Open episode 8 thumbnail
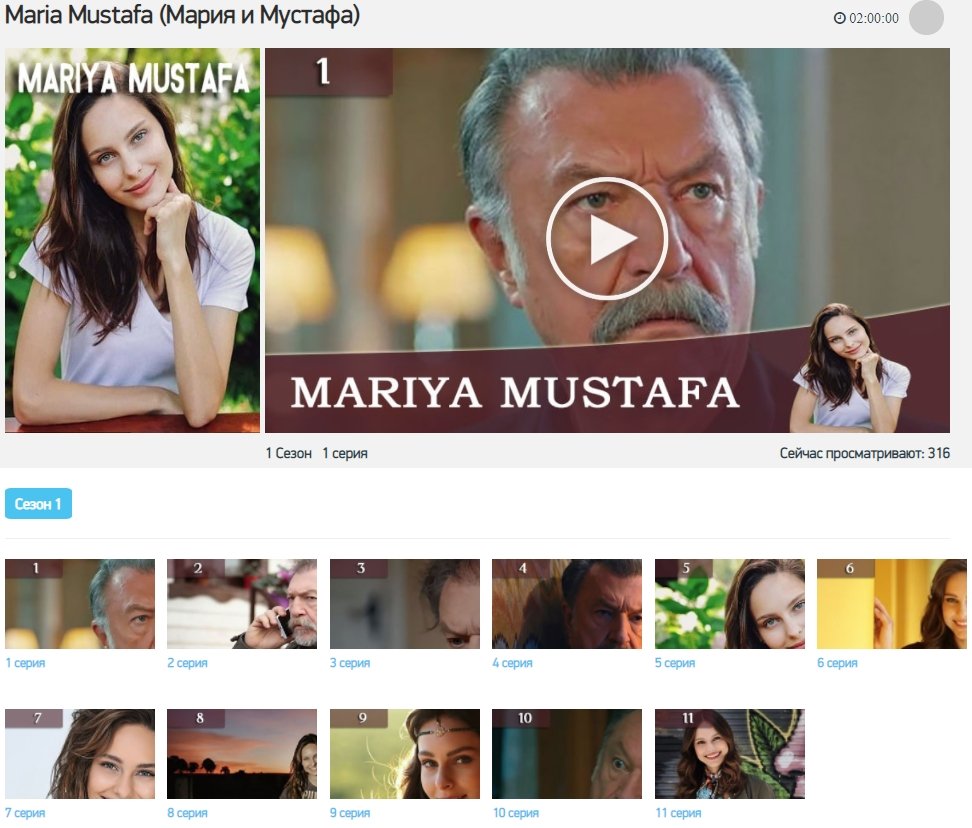972x828 pixels. click(242, 754)
